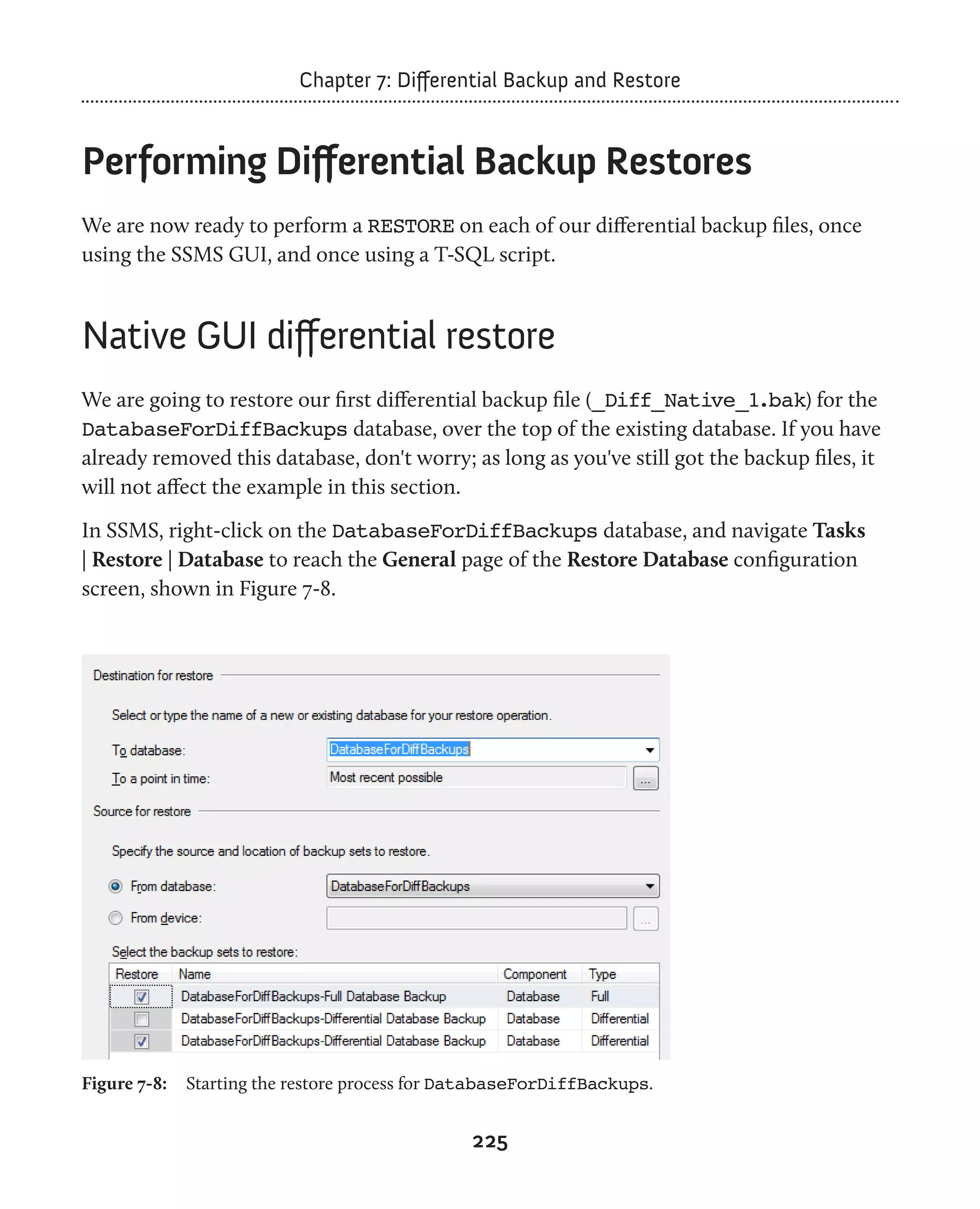Image resolution: width=980 pixels, height=1209 pixels.
Task: Click the Component column header
Action: click(x=540, y=974)
